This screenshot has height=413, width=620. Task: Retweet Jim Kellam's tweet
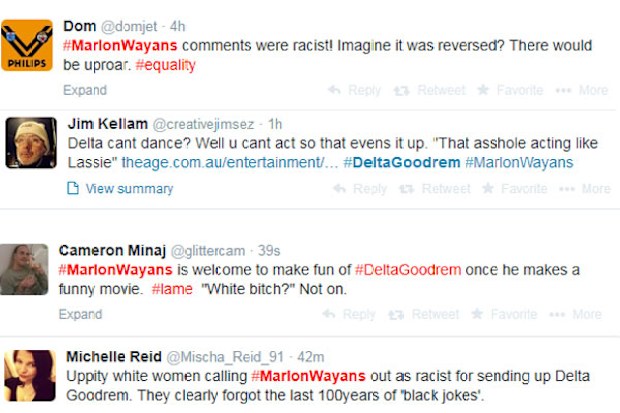click(x=435, y=189)
